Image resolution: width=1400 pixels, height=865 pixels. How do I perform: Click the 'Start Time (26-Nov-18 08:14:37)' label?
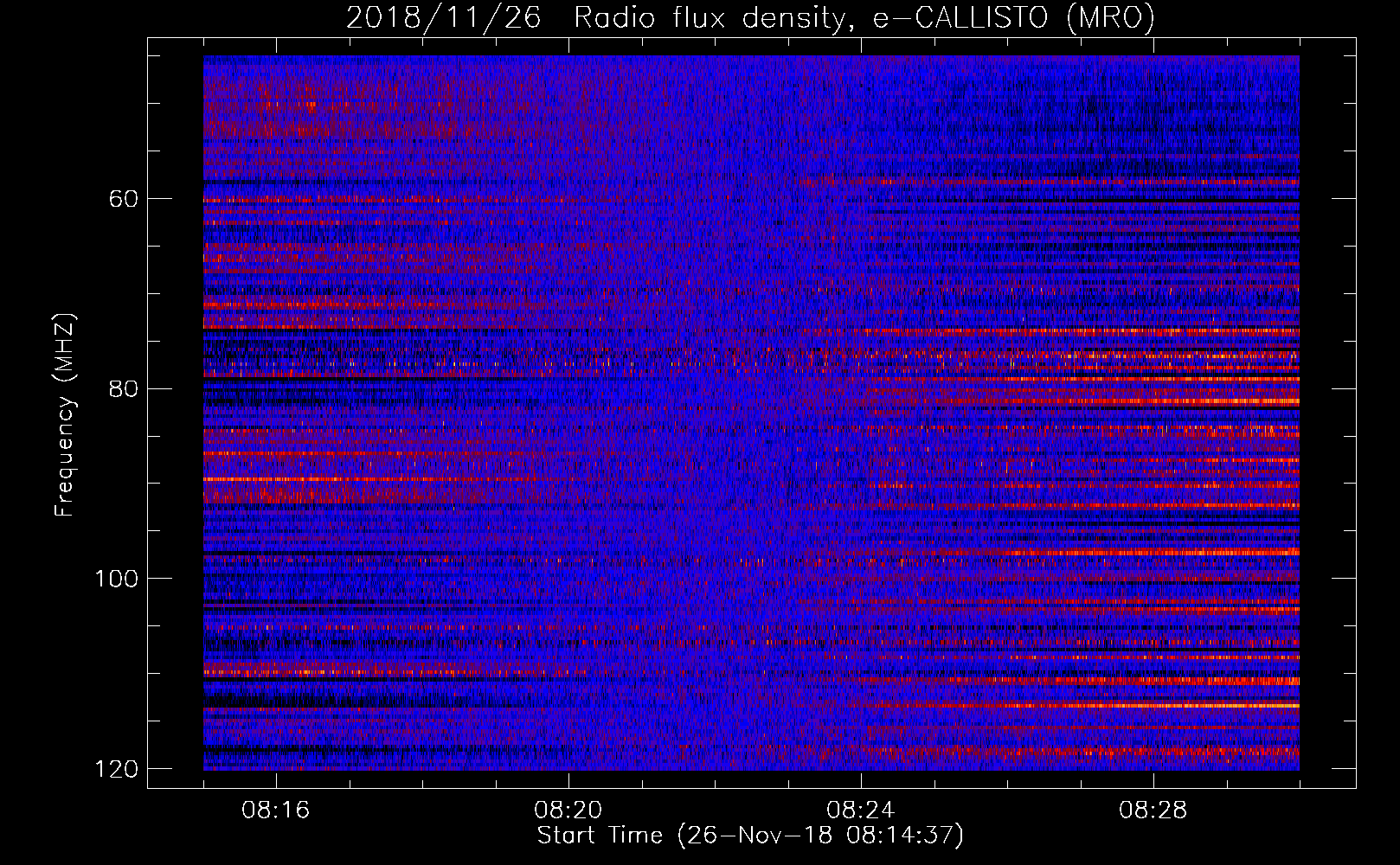(x=750, y=836)
